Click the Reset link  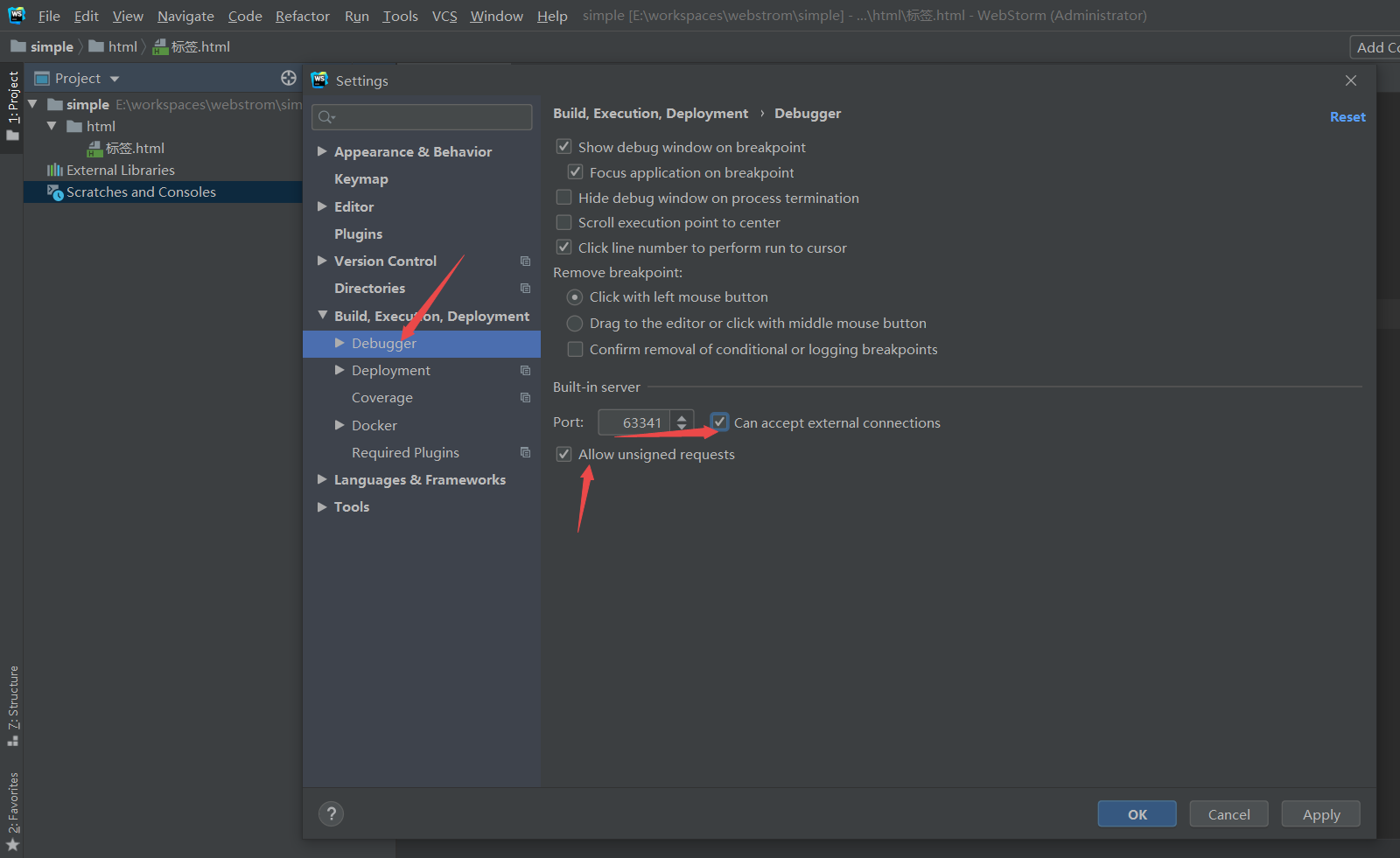1347,115
